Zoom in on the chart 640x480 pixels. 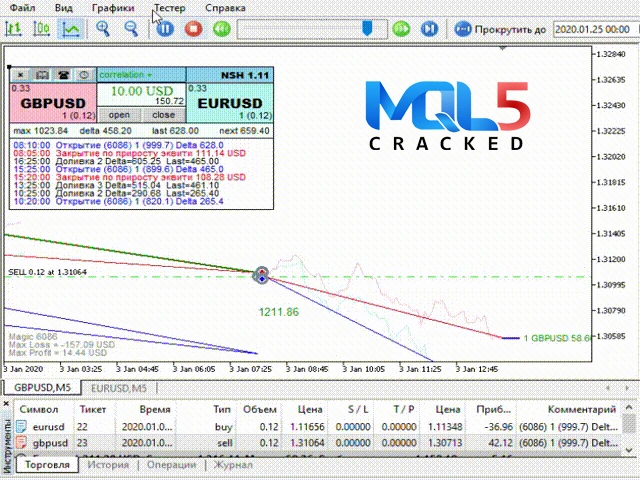(103, 29)
